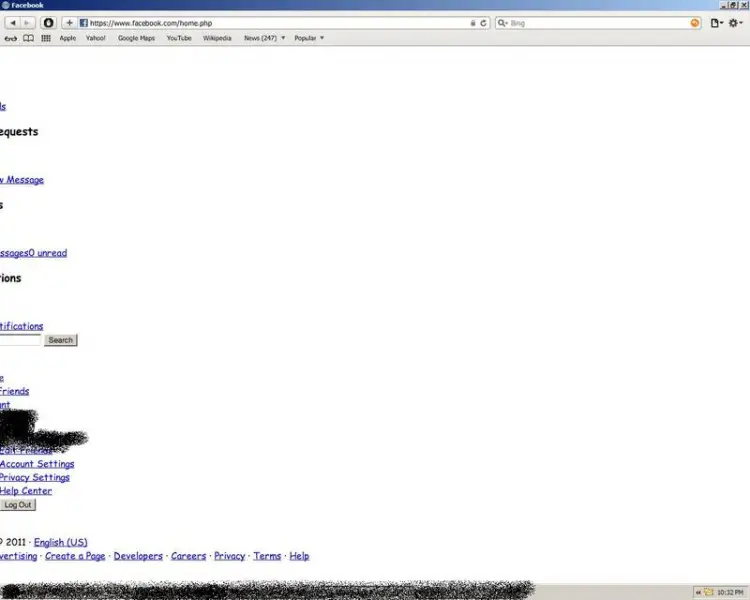Open the Page menu icon
This screenshot has height=600, width=750.
point(716,23)
